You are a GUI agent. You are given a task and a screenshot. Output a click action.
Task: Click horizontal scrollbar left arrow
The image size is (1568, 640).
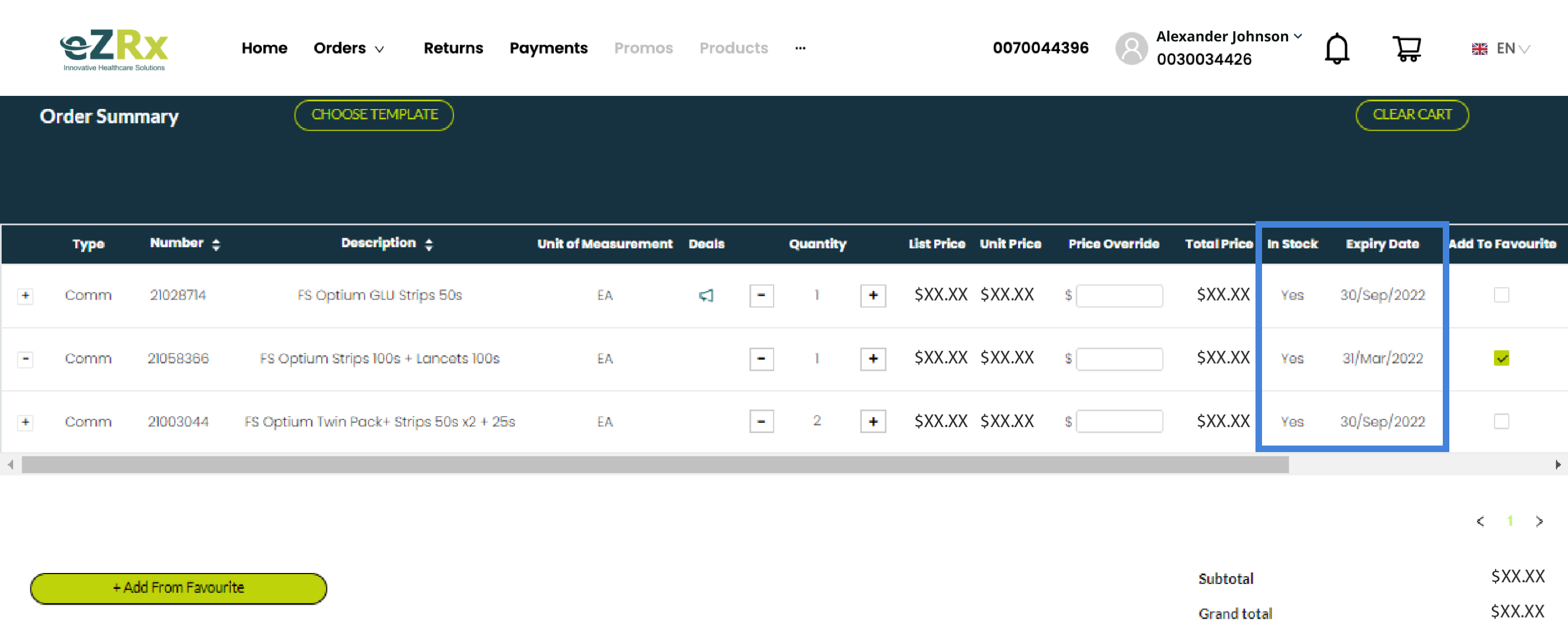[x=10, y=465]
